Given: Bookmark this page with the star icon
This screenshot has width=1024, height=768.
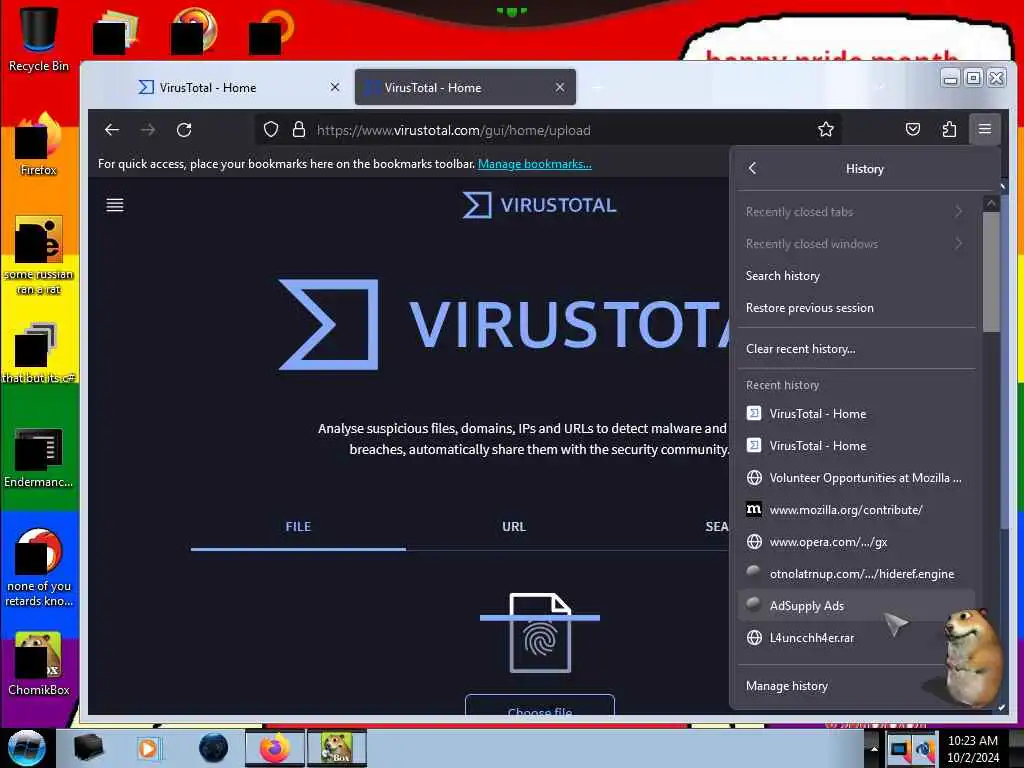Looking at the screenshot, I should [x=825, y=129].
